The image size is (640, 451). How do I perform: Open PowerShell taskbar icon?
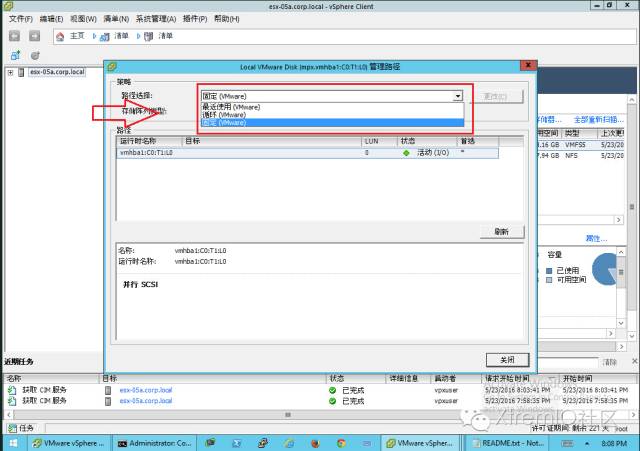pyautogui.click(x=237, y=443)
